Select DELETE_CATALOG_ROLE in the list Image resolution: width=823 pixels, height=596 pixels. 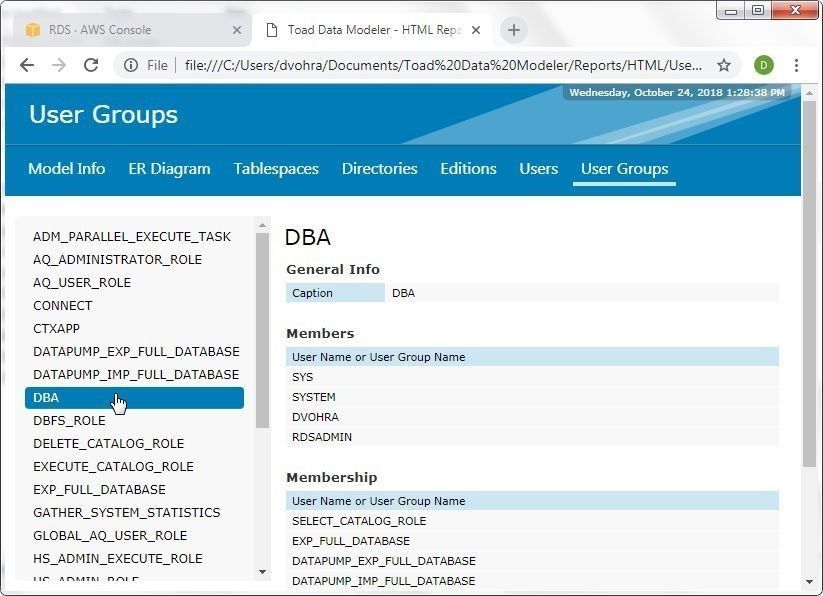108,444
